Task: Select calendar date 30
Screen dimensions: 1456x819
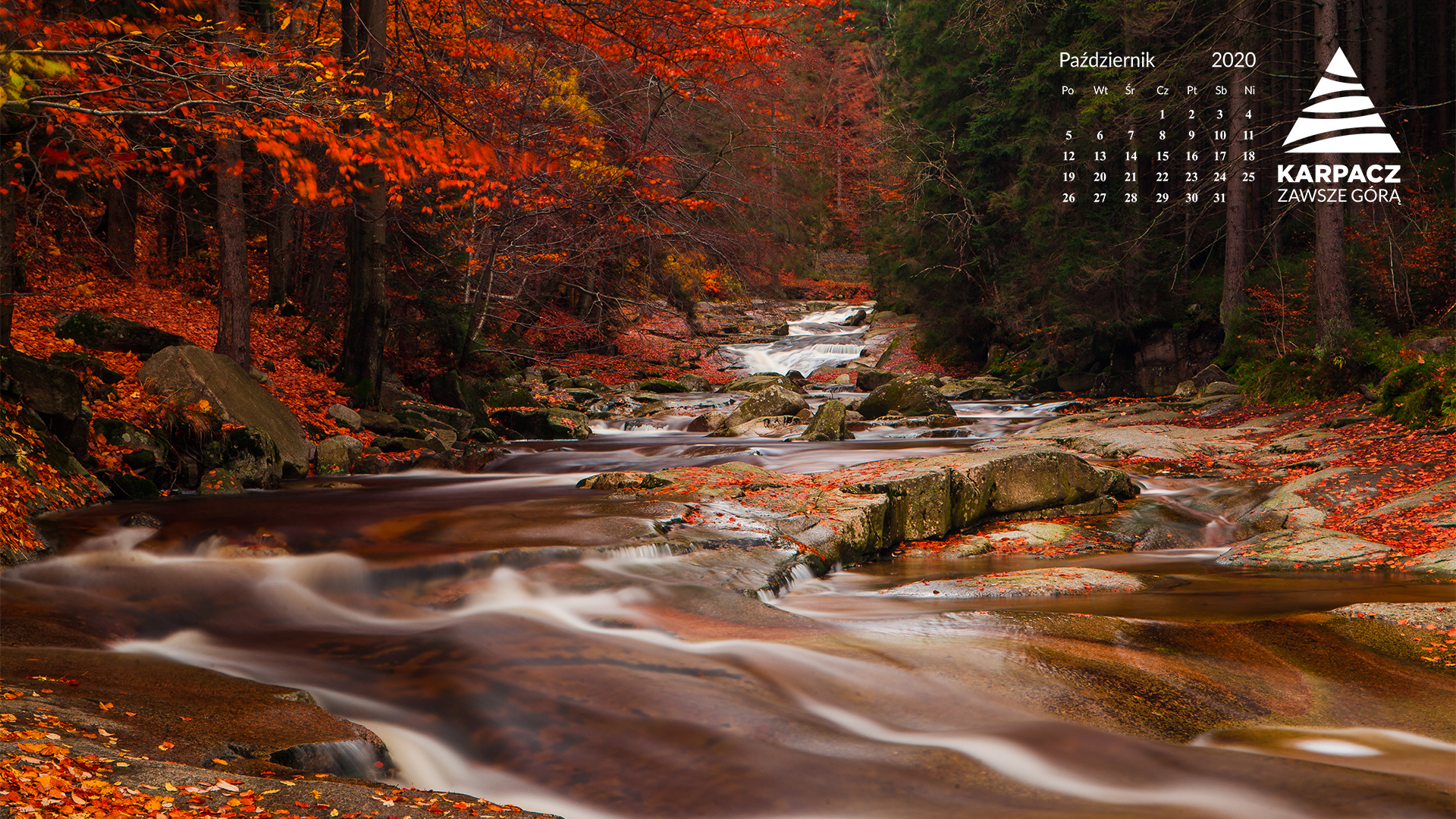Action: tap(1191, 198)
